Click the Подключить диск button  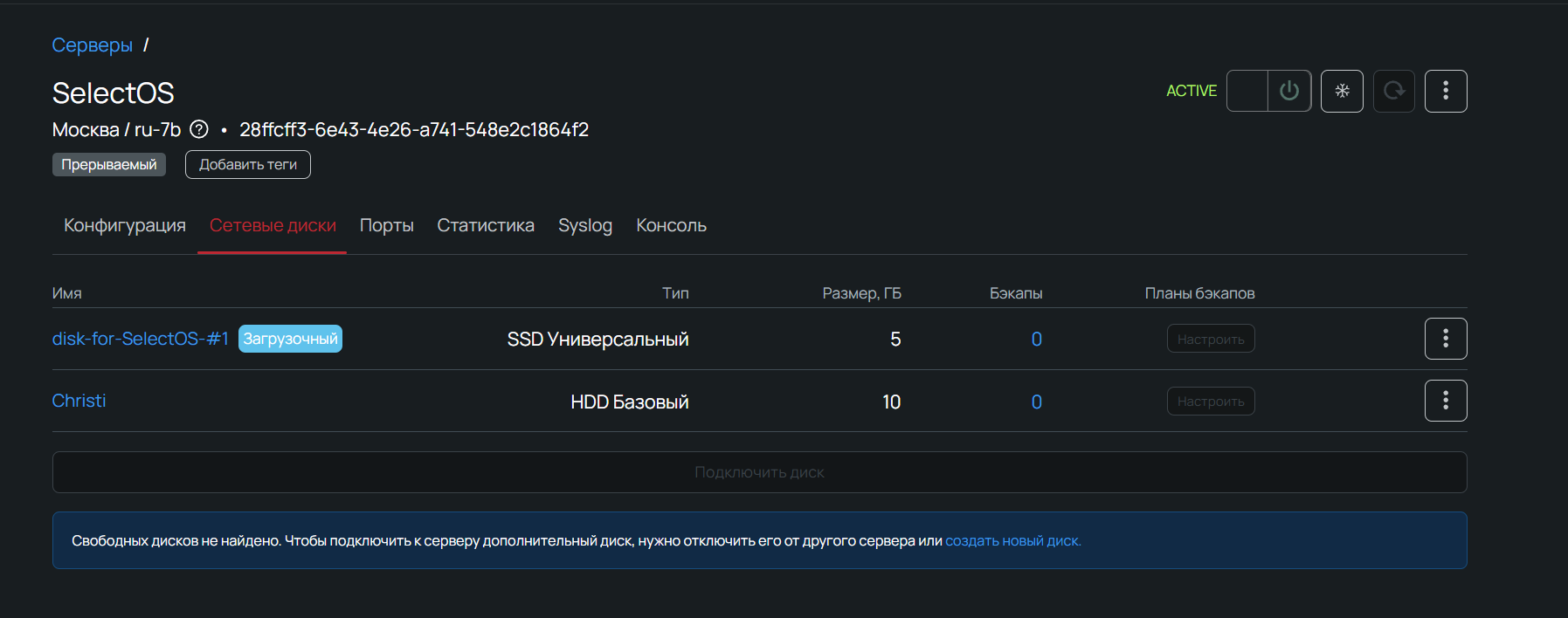pyautogui.click(x=759, y=472)
